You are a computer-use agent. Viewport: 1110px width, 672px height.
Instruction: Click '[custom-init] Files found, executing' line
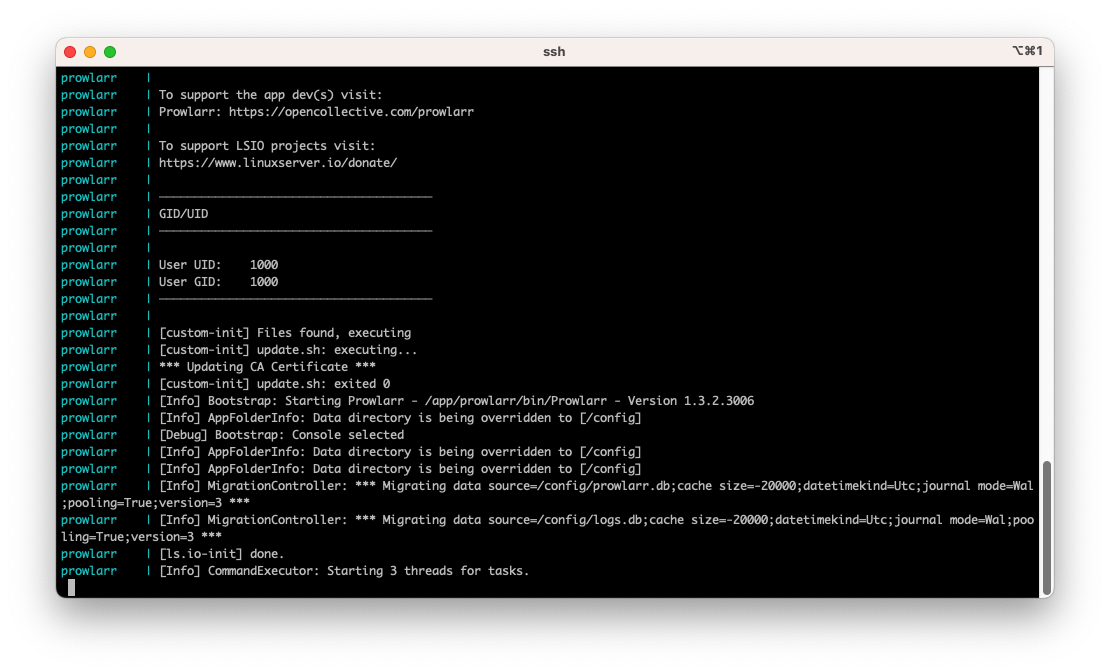[285, 333]
